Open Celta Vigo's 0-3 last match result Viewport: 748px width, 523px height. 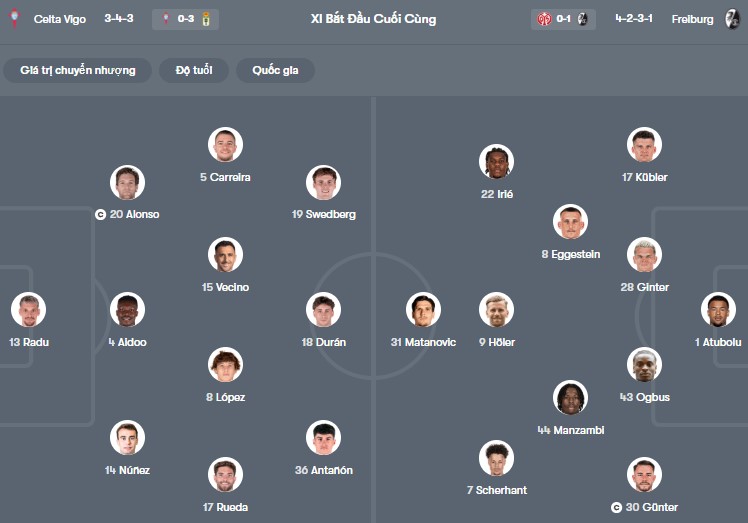(185, 19)
